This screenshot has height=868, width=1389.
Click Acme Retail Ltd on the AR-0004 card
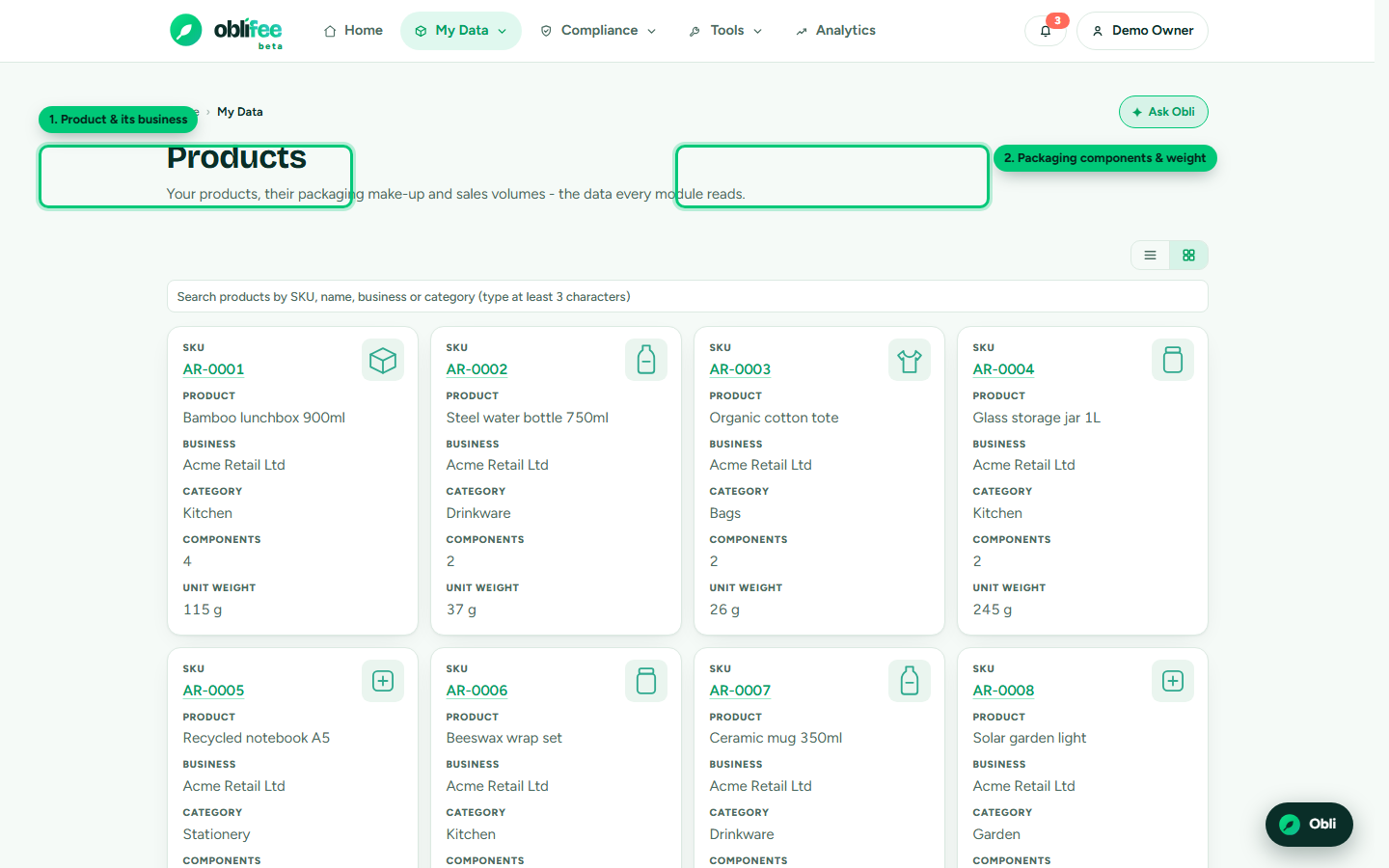click(1024, 465)
